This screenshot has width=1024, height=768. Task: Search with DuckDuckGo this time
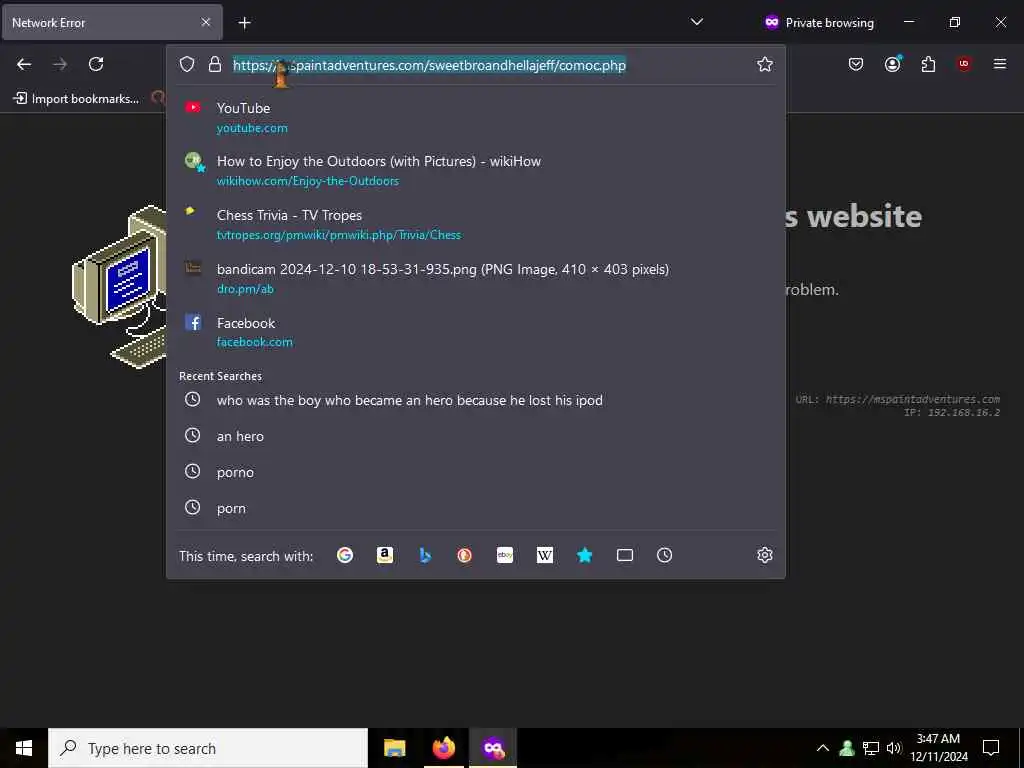point(464,555)
